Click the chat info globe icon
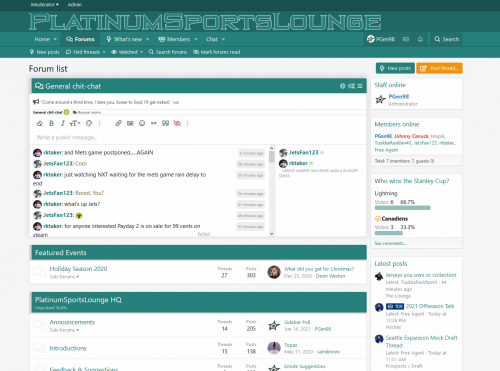The image size is (500, 371). (343, 86)
